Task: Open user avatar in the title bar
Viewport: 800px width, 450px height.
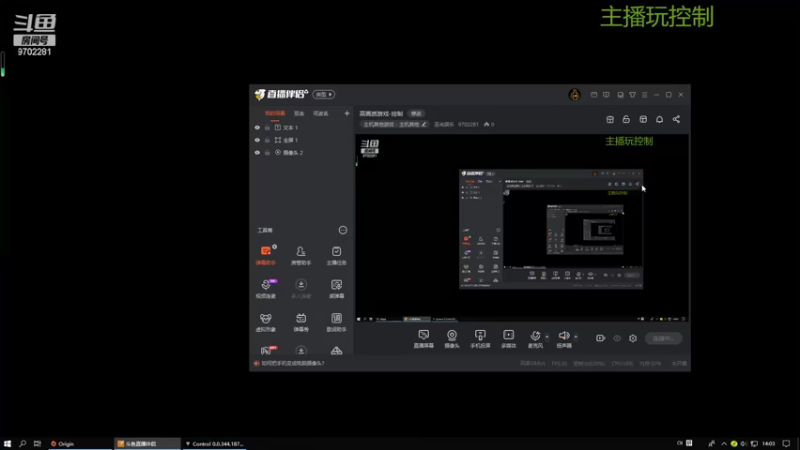Action: [574, 94]
